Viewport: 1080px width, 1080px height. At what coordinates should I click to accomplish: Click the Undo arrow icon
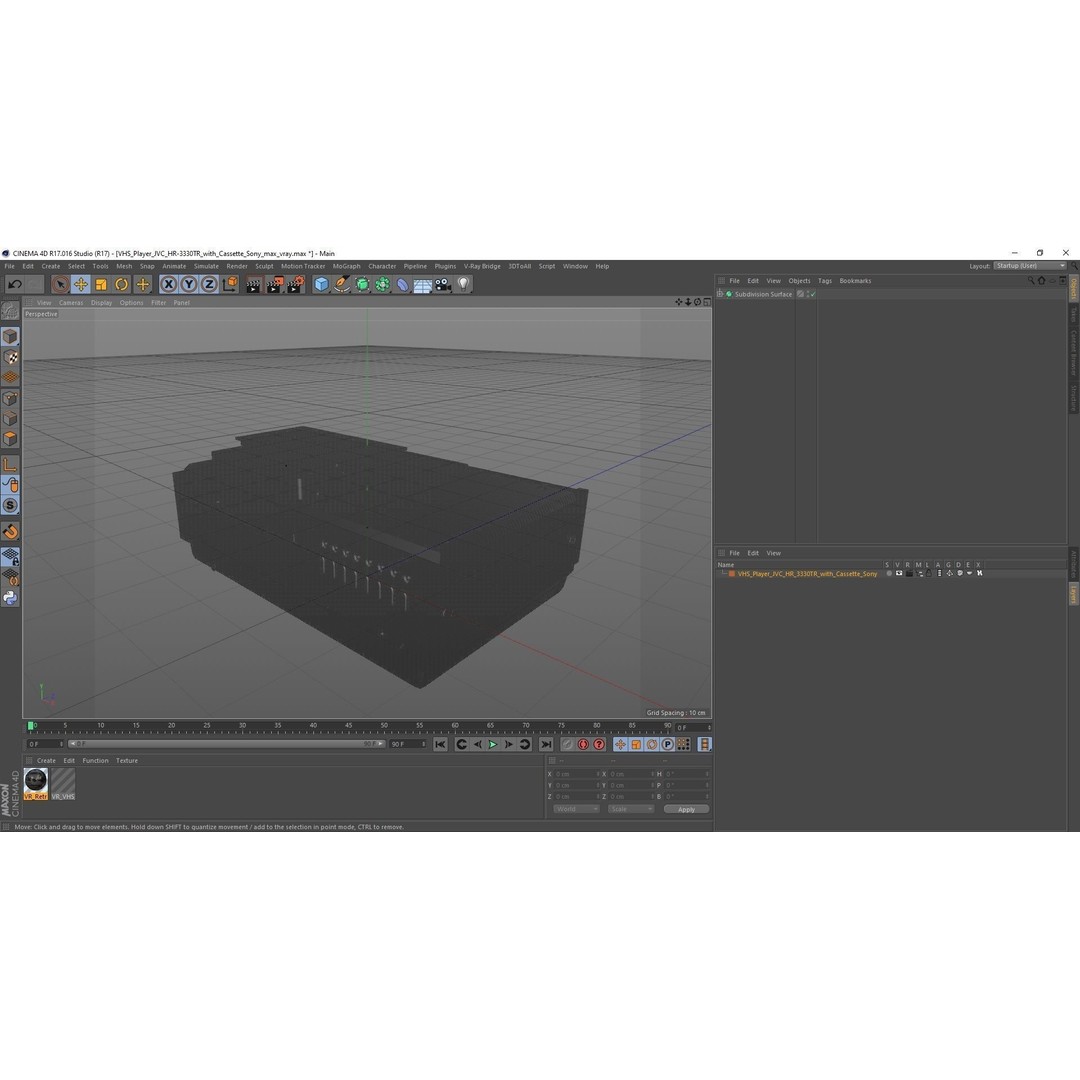[x=14, y=284]
